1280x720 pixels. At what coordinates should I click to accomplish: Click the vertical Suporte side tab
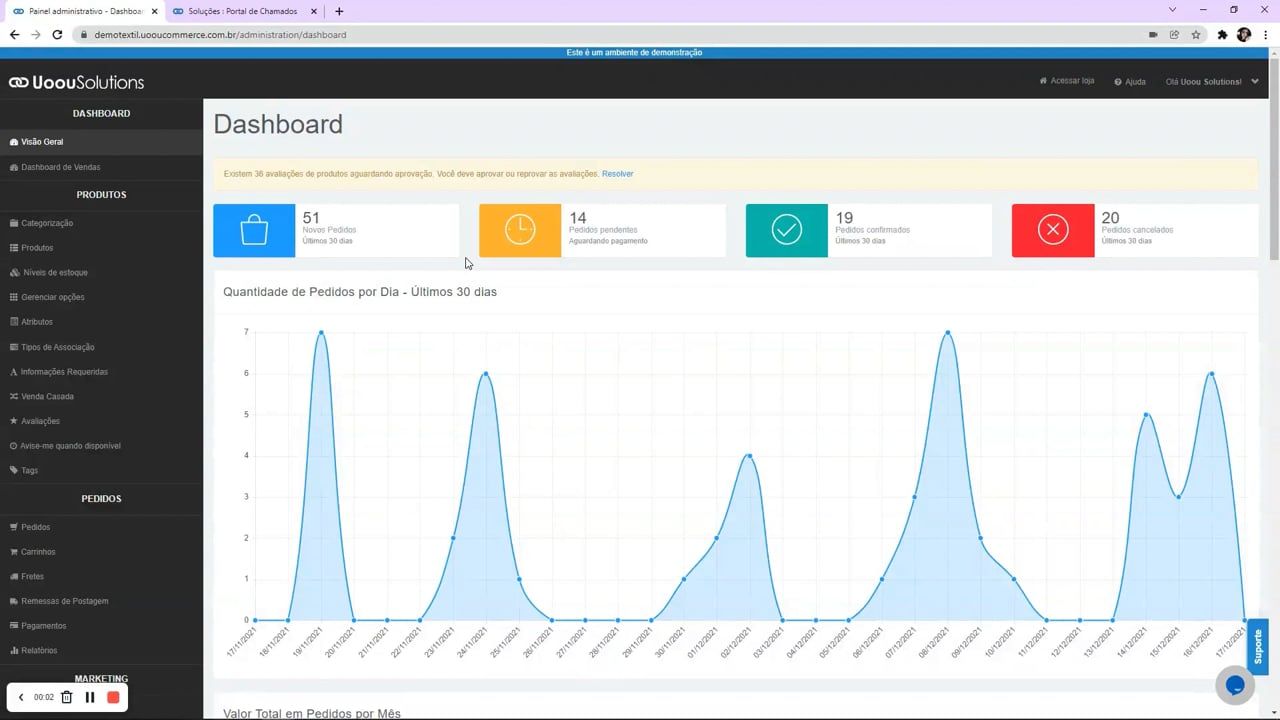click(x=1258, y=647)
